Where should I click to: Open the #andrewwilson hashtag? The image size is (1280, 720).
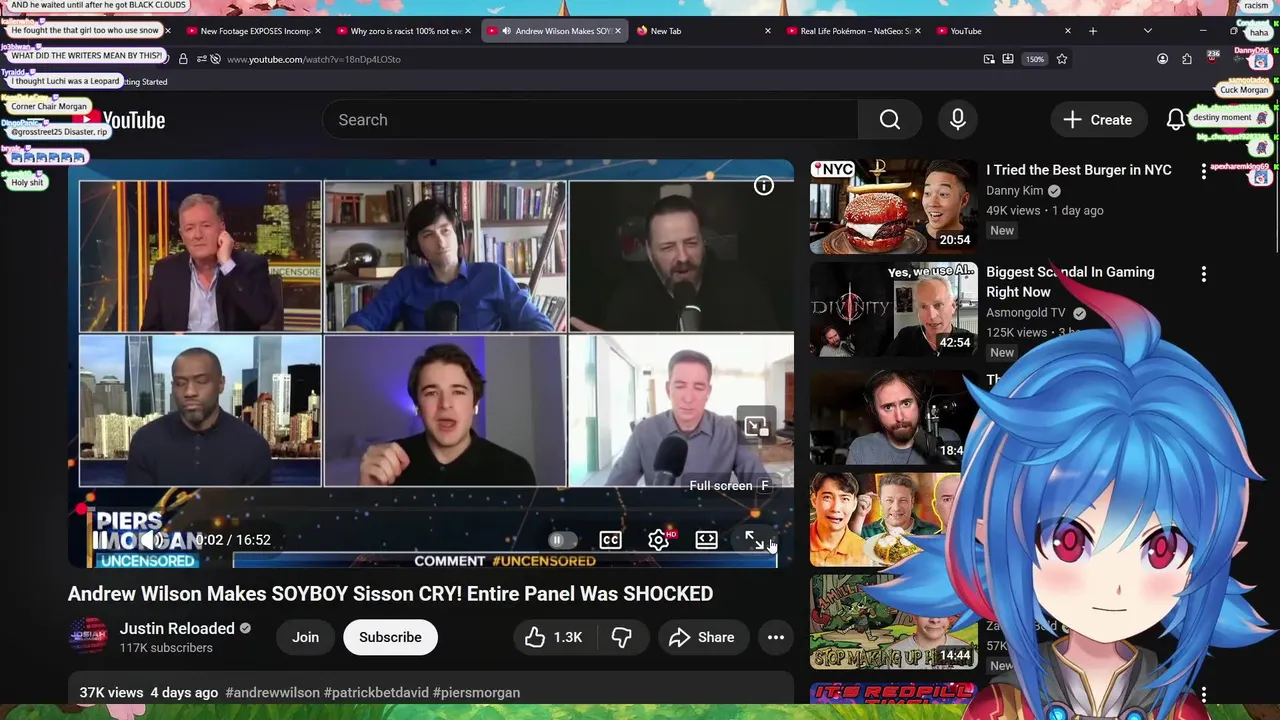point(273,692)
